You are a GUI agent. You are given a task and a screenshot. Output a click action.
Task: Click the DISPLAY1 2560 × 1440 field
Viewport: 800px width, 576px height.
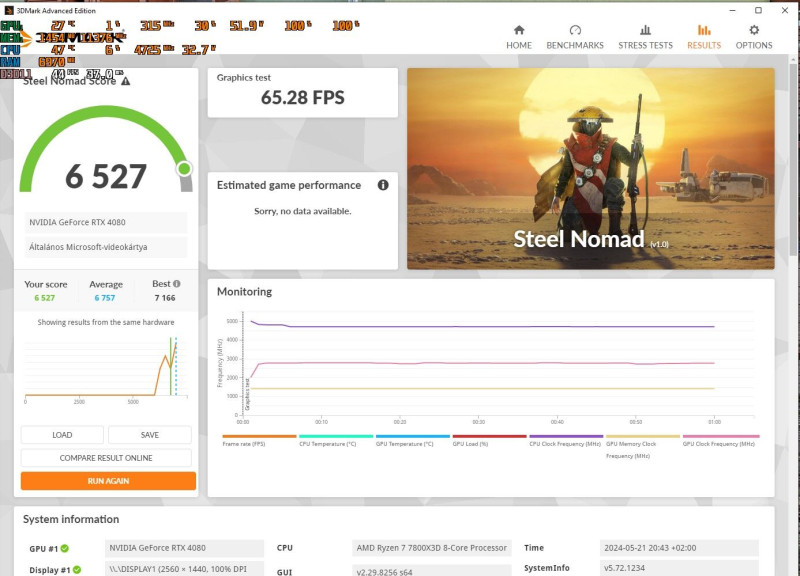184,569
